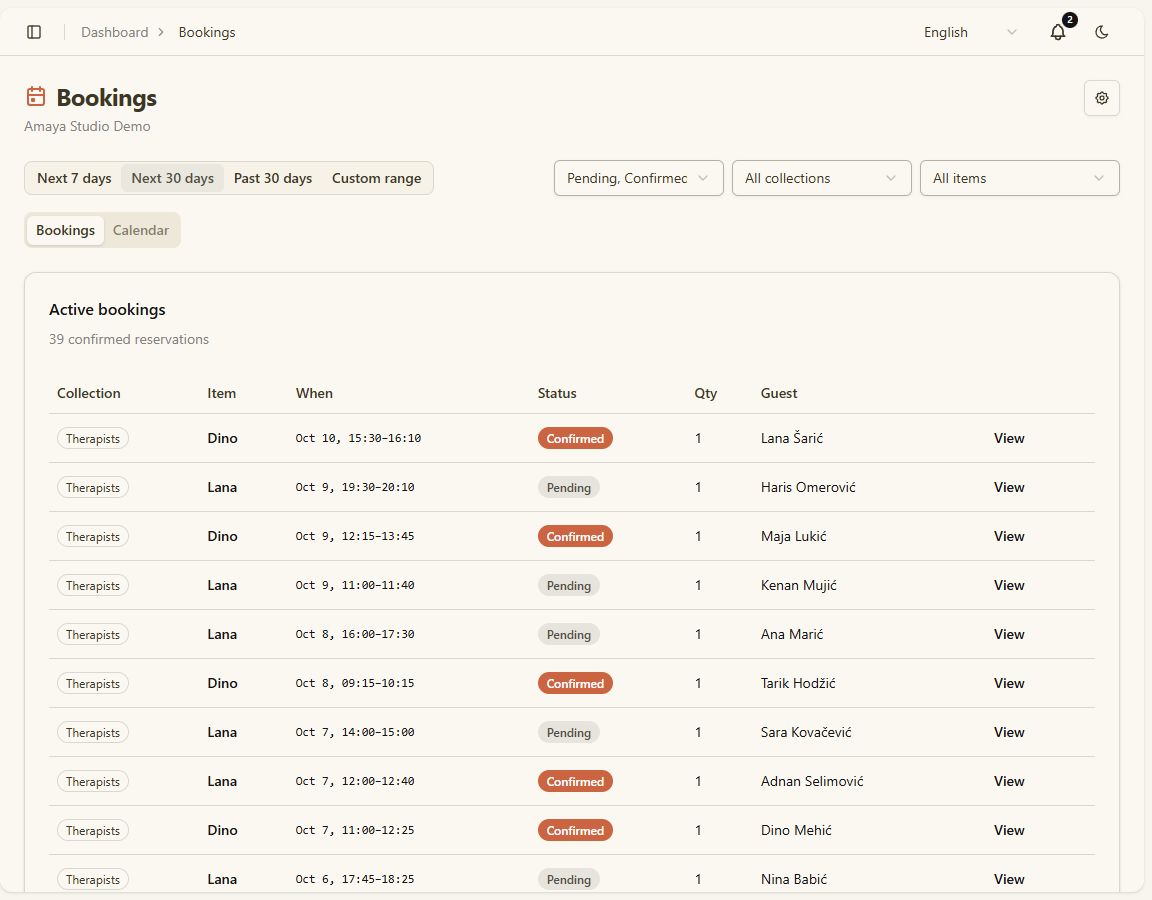Click Confirmed badge for Lana Šarić

click(x=575, y=439)
